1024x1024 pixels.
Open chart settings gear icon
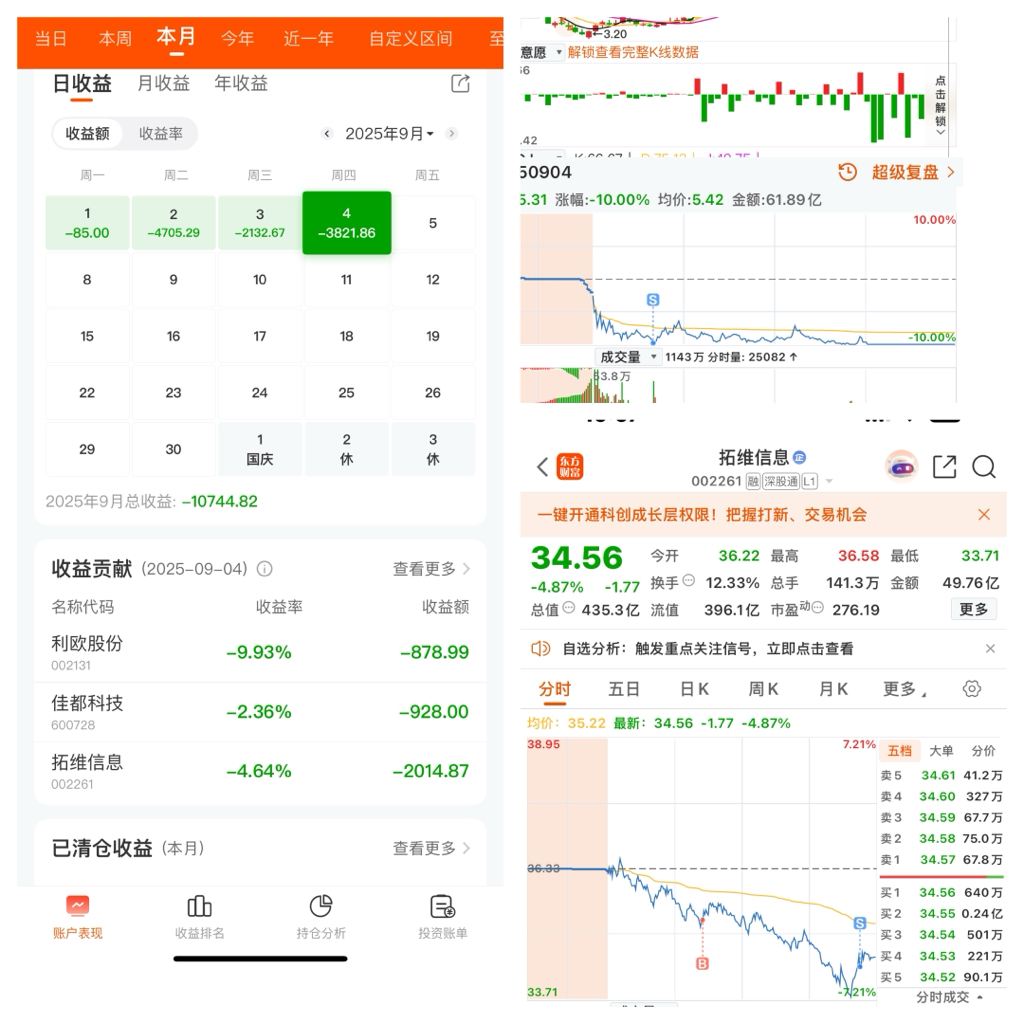972,689
